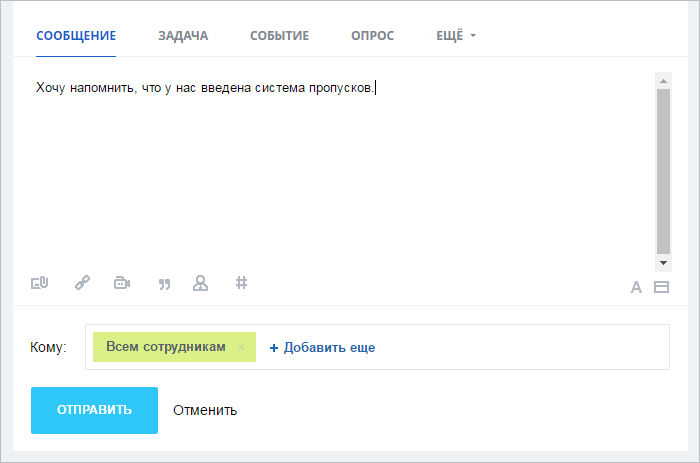700x463 pixels.
Task: Open the 'Опрос' tab
Action: 372,36
